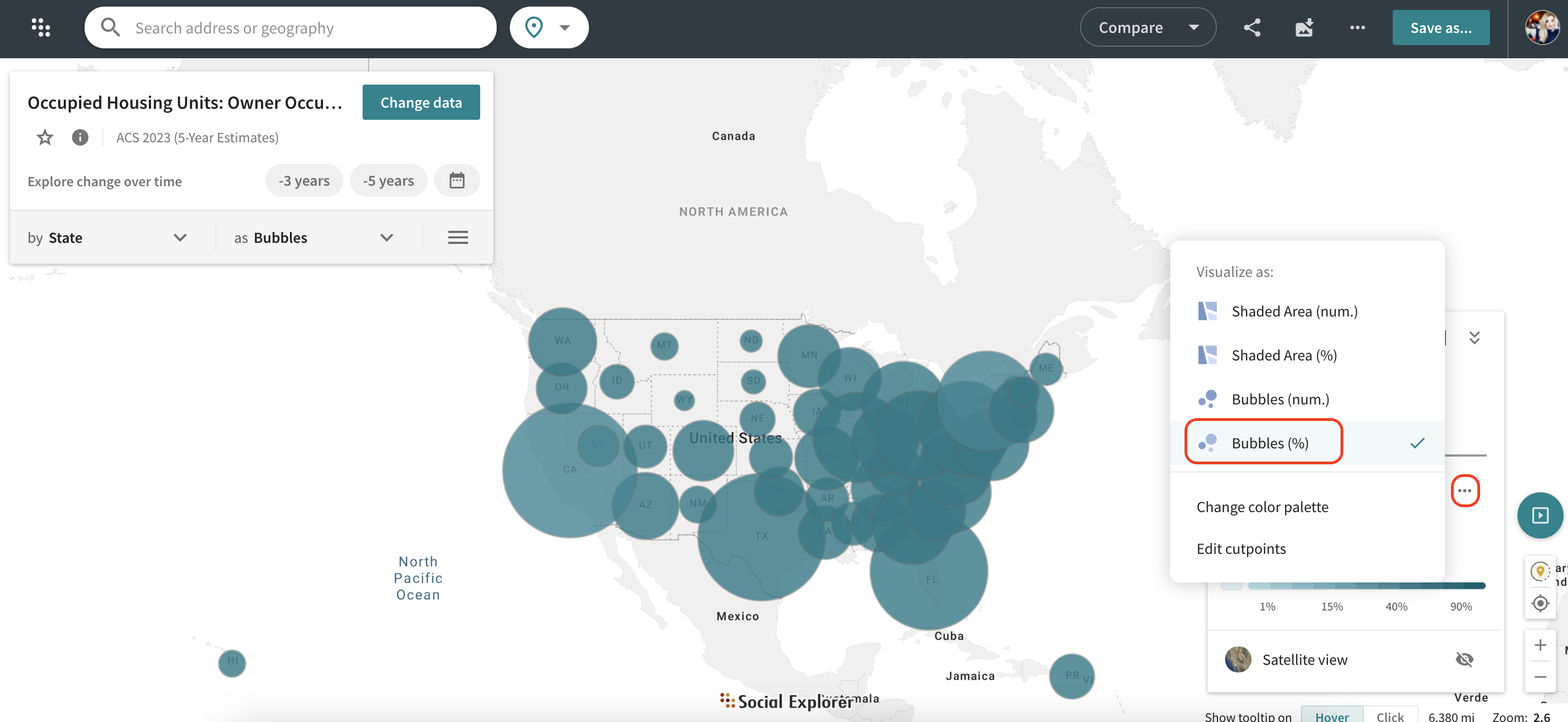Screen dimensions: 1568x722
Task: Open the top bar three-dots menu
Action: click(x=1357, y=27)
